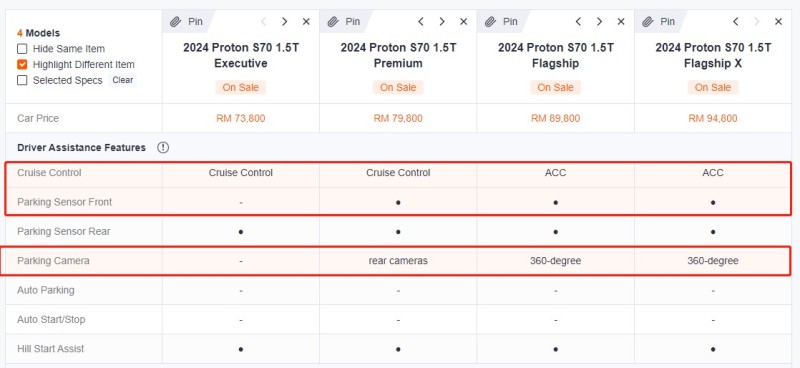Open 2024 Proton S70 1.5T Premium title

tap(398, 56)
